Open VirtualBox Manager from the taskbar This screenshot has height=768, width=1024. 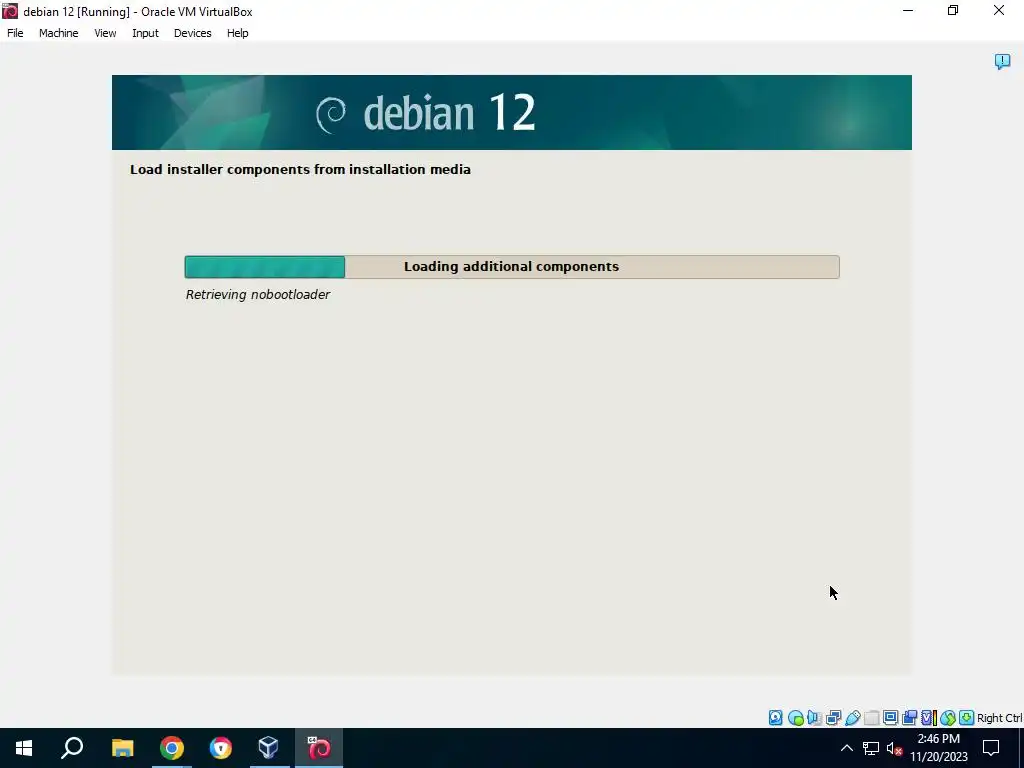tap(268, 748)
